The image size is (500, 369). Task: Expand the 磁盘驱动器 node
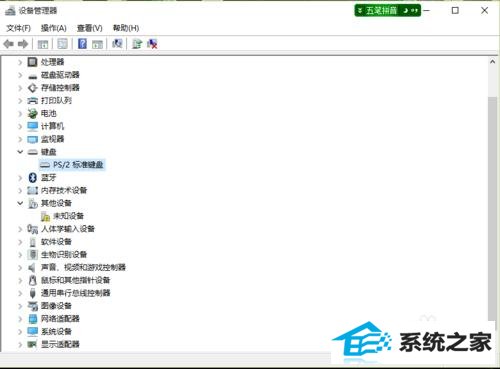click(x=20, y=75)
